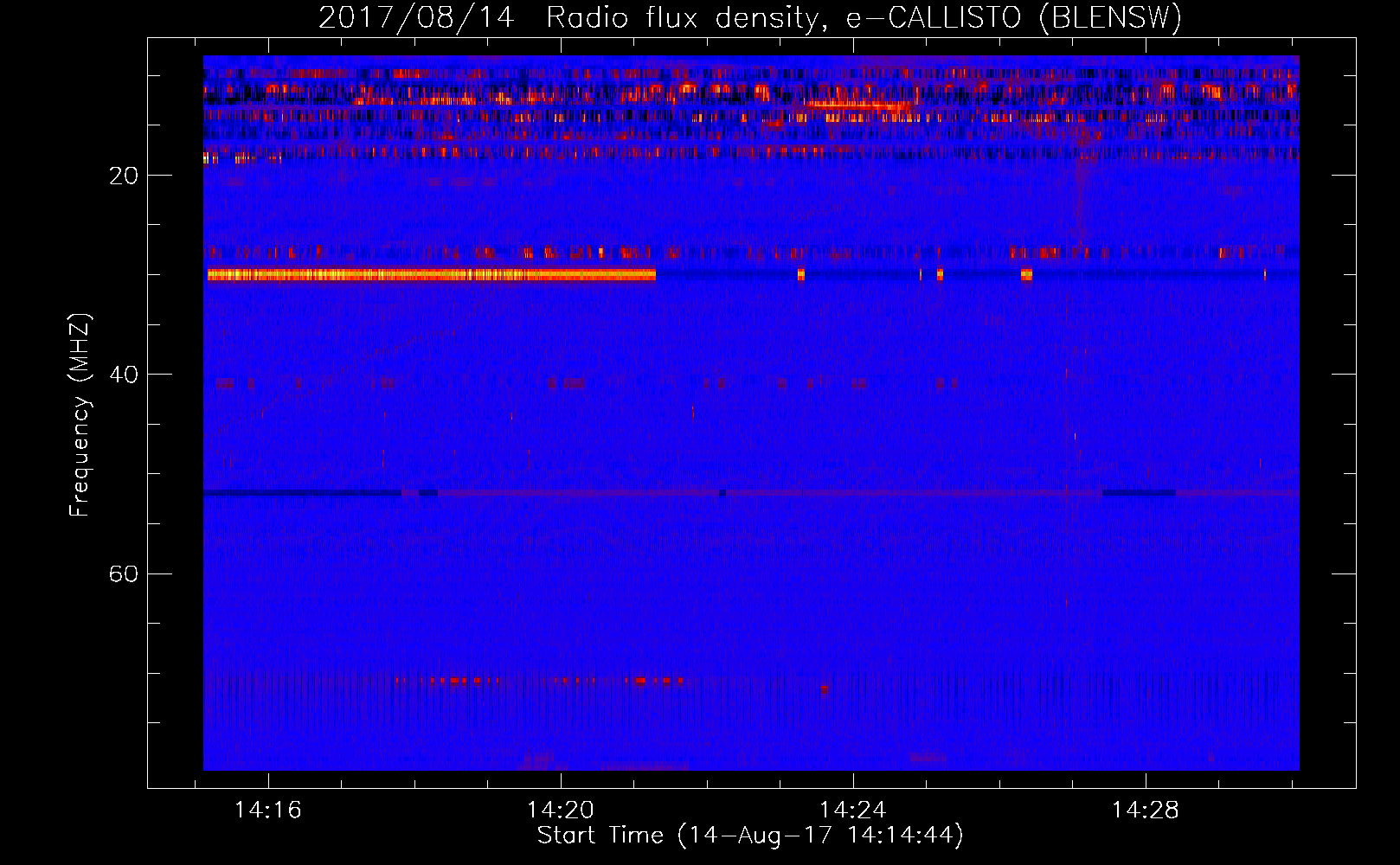Click the plot title '2017/08/14 Radio flux density, e-CALLISTO (BLENSW)'

(750, 17)
